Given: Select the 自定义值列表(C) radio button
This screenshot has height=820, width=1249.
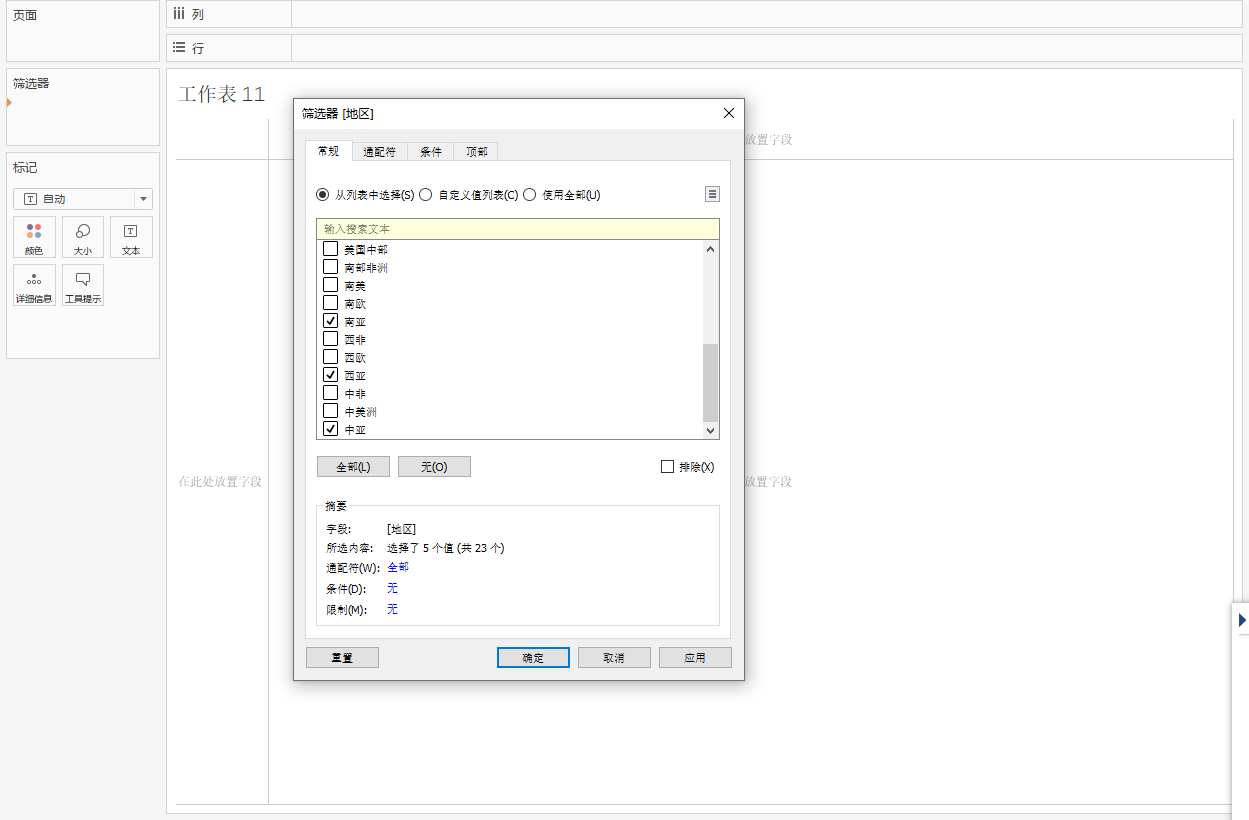Looking at the screenshot, I should (426, 195).
